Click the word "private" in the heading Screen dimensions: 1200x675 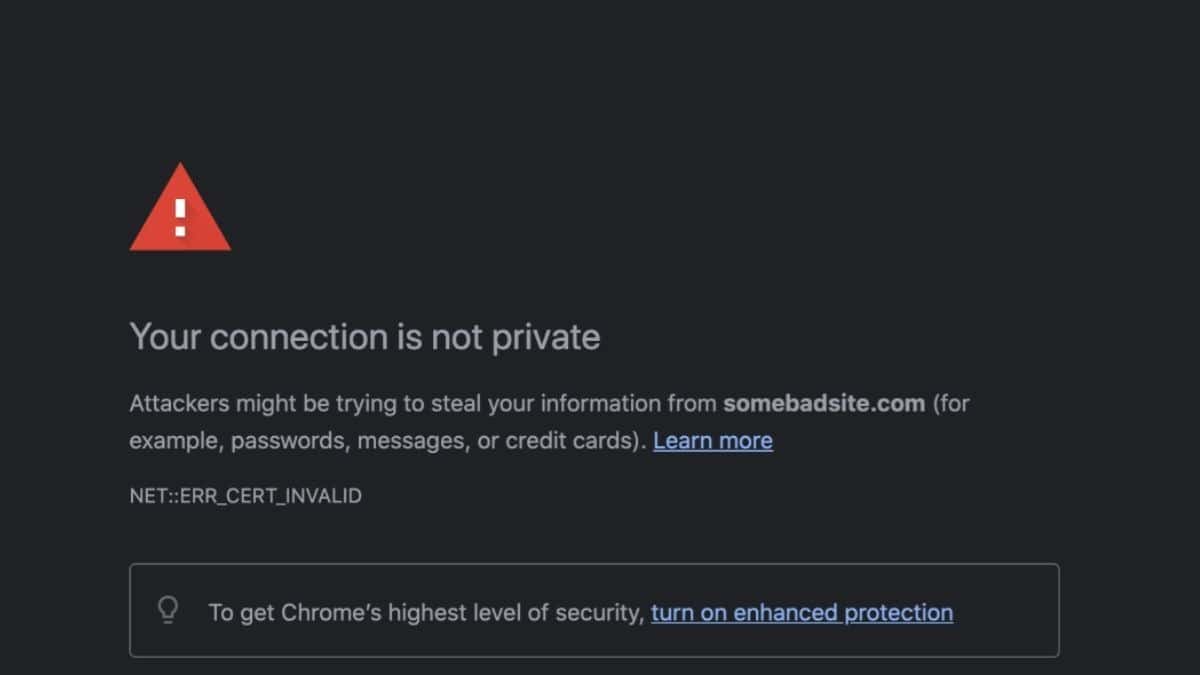544,337
